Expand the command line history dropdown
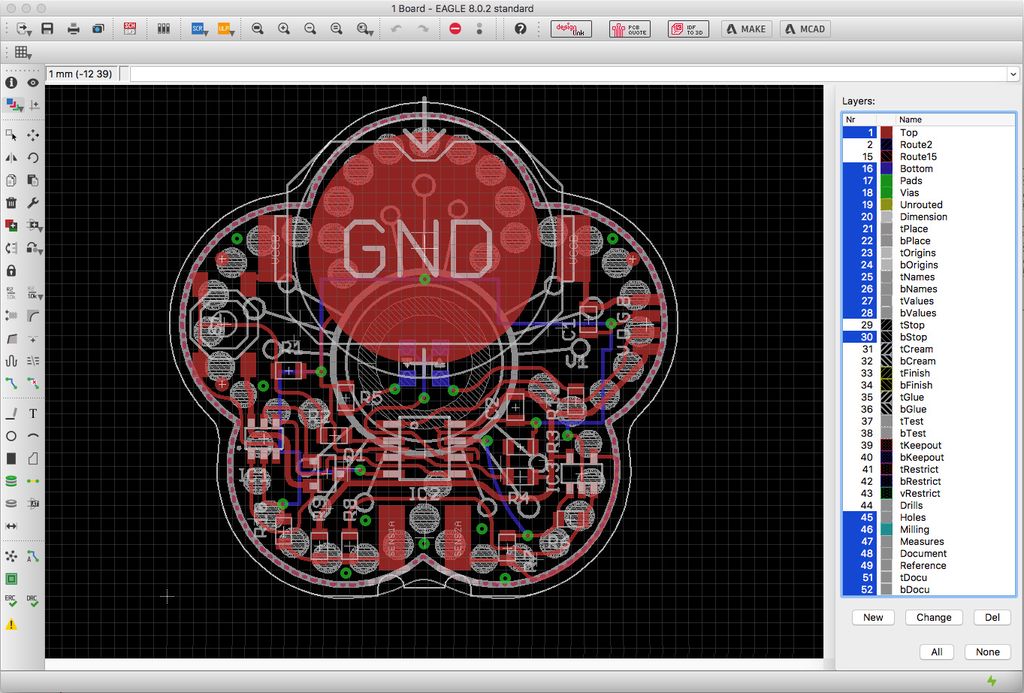Viewport: 1024px width, 693px height. pos(1013,74)
